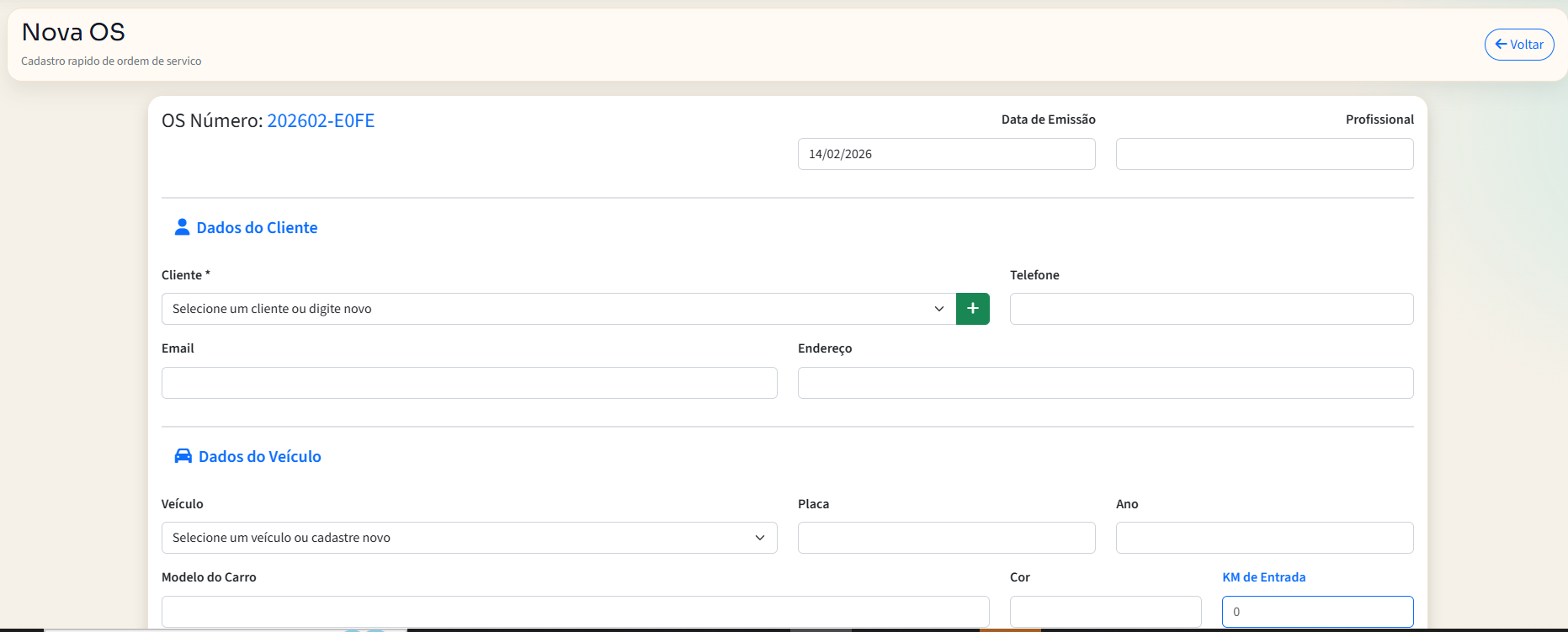Click the Dados do Veículo section heading
The width and height of the screenshot is (1568, 632).
tap(259, 457)
